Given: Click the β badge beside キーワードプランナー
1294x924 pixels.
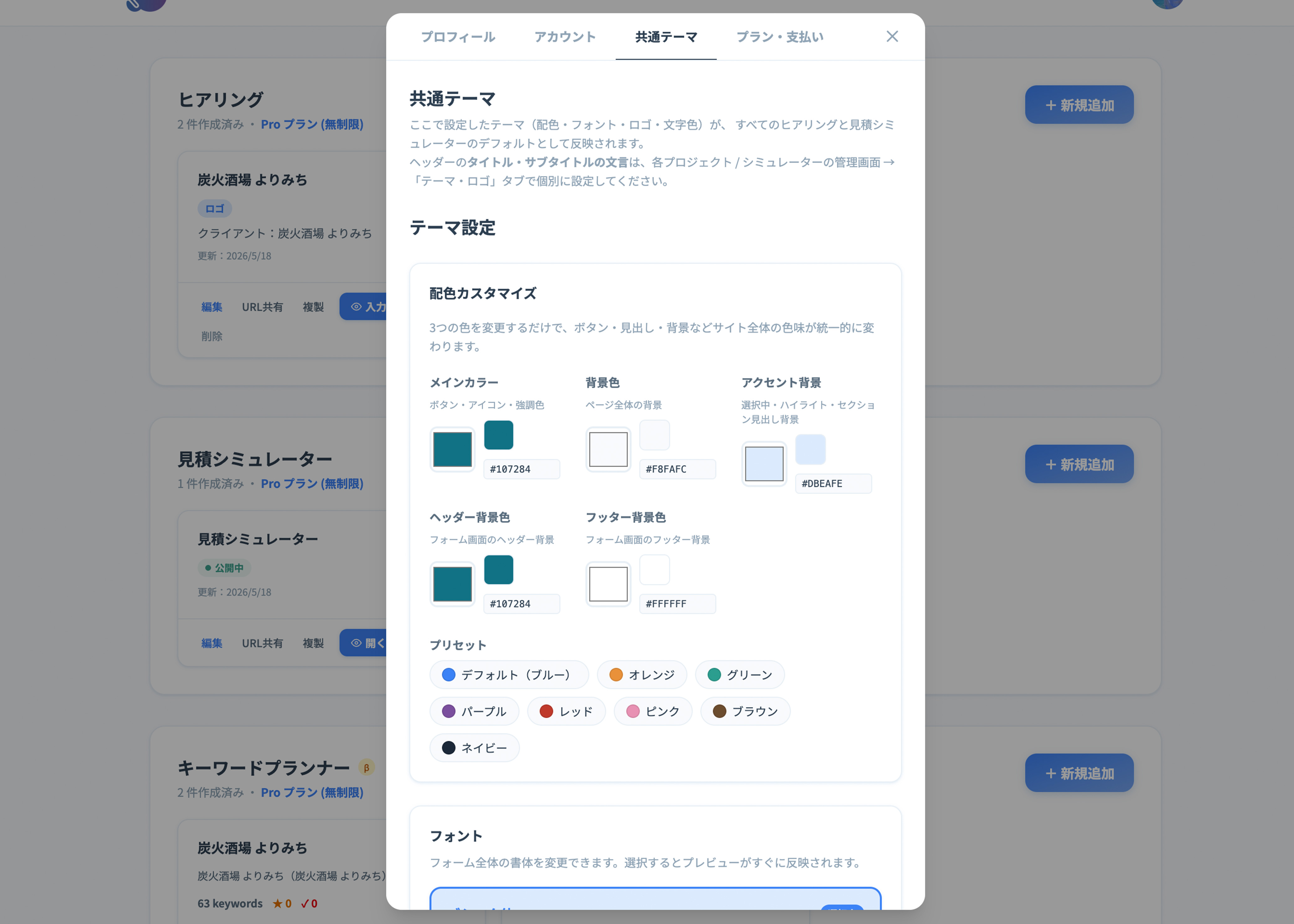Looking at the screenshot, I should [x=366, y=767].
